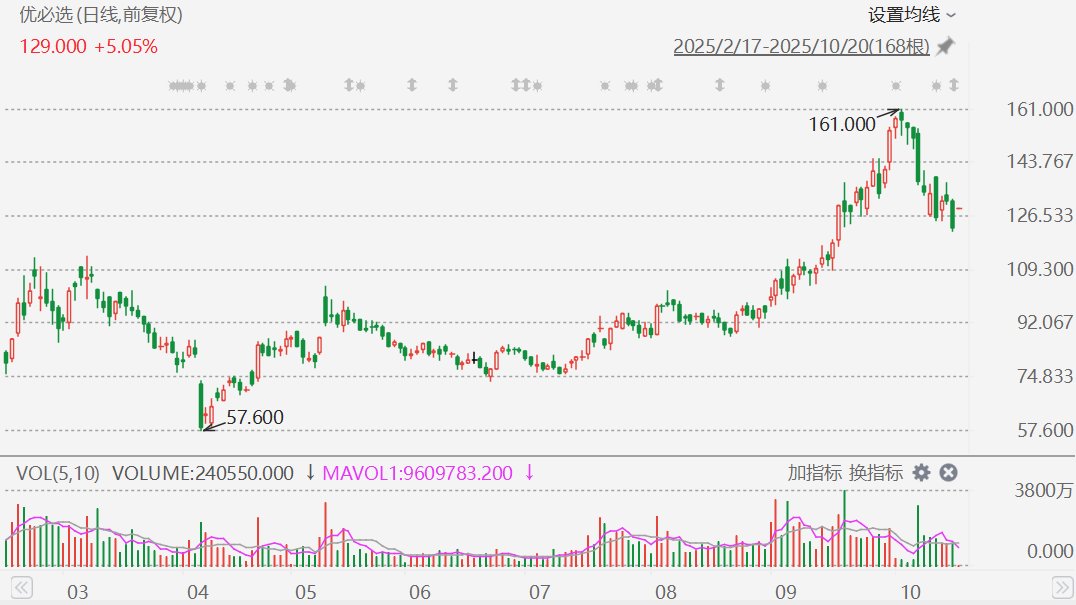The height and width of the screenshot is (605, 1076).
Task: Click the down arrow beside the VOLUME value
Action: 310,473
